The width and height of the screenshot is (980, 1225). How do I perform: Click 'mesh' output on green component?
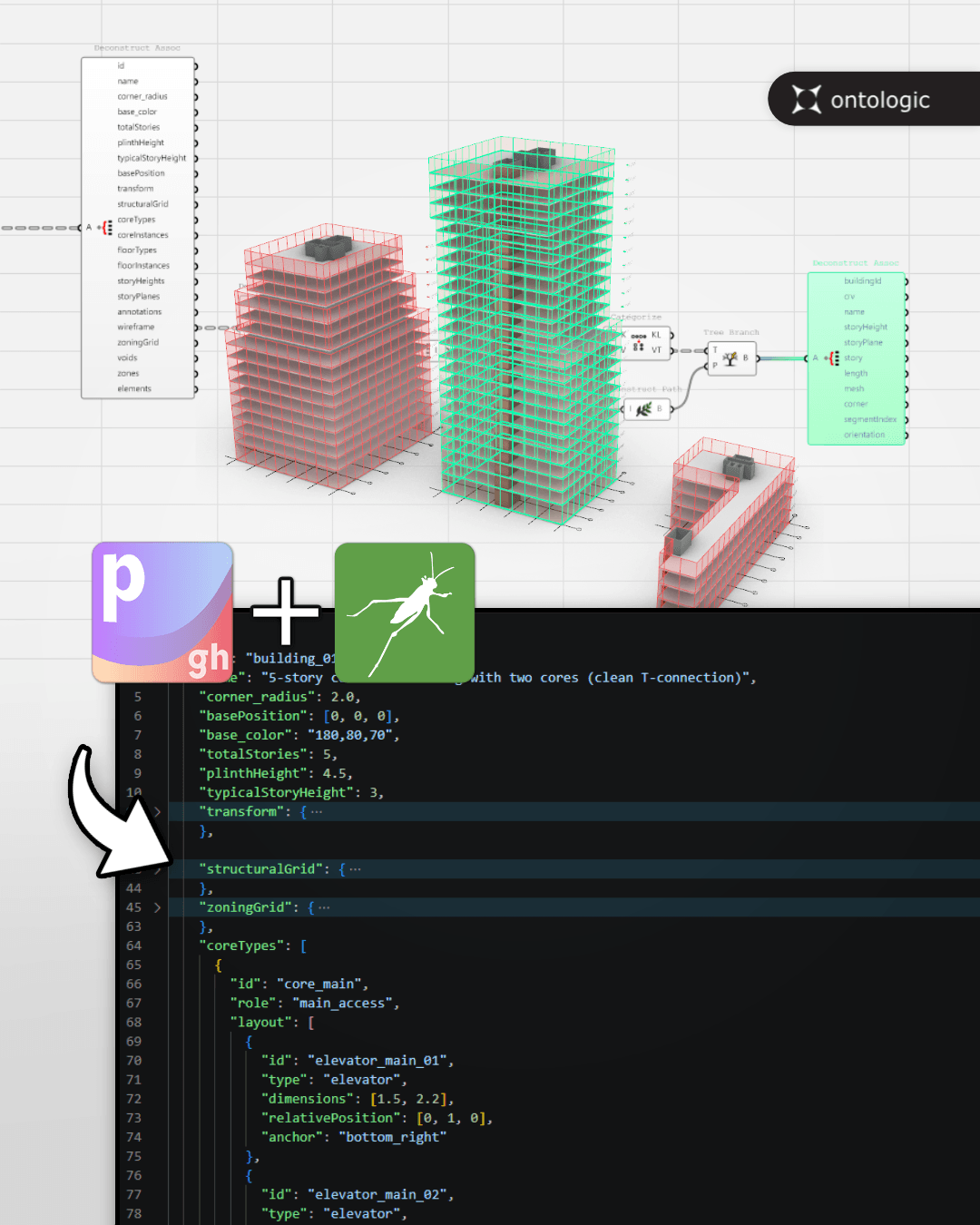click(x=854, y=388)
